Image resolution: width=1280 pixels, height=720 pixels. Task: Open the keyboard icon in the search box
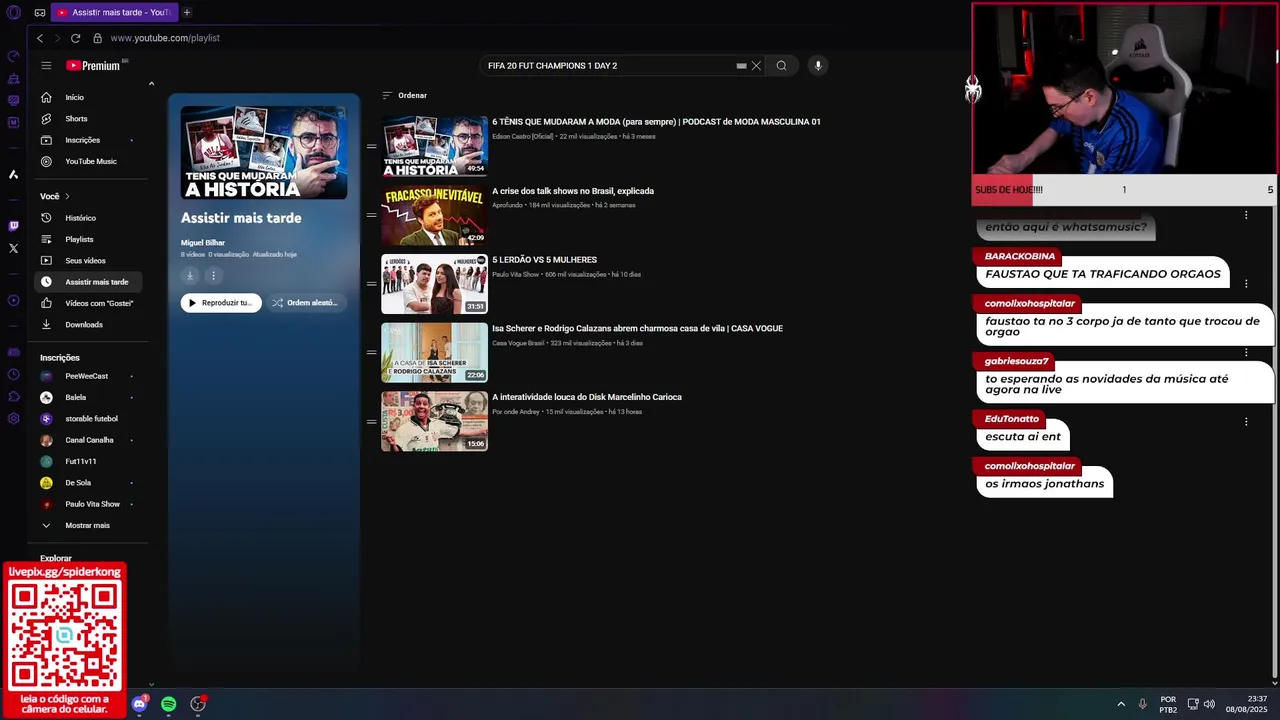click(741, 66)
